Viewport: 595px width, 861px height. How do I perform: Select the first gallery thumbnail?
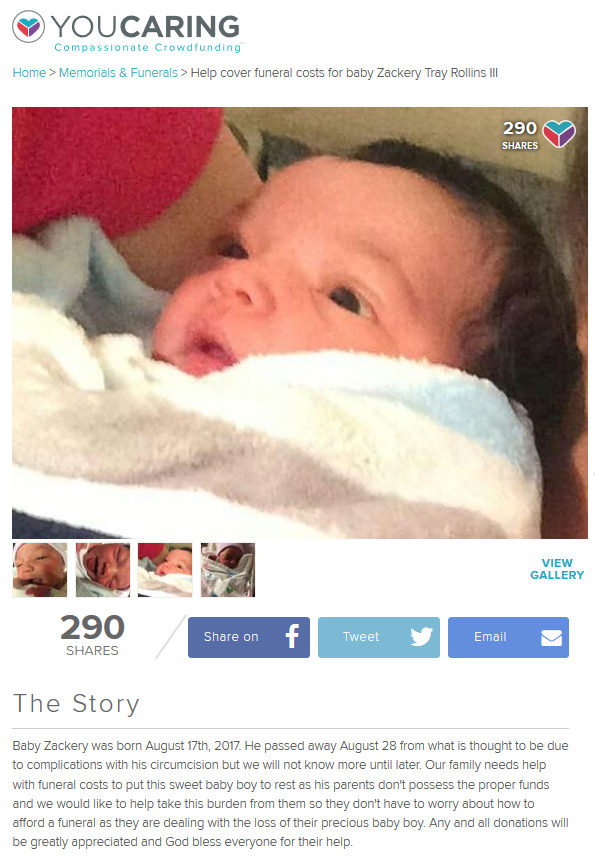click(x=40, y=569)
